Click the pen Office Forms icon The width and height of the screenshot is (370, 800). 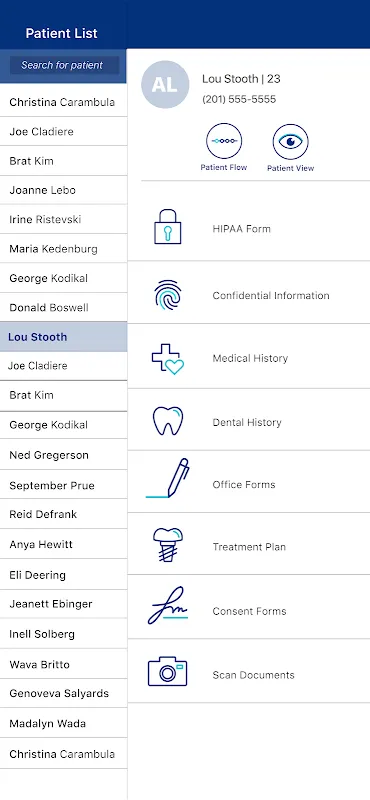(168, 478)
